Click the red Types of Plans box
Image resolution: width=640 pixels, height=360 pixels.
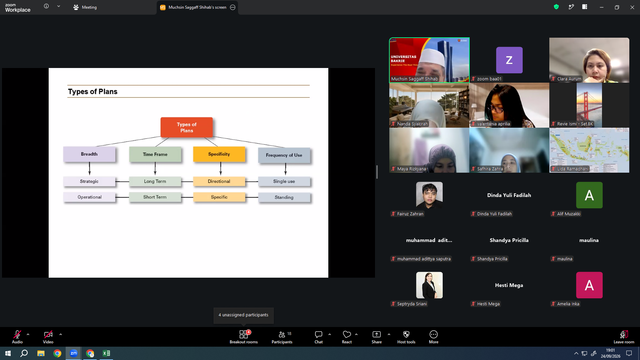tap(187, 127)
